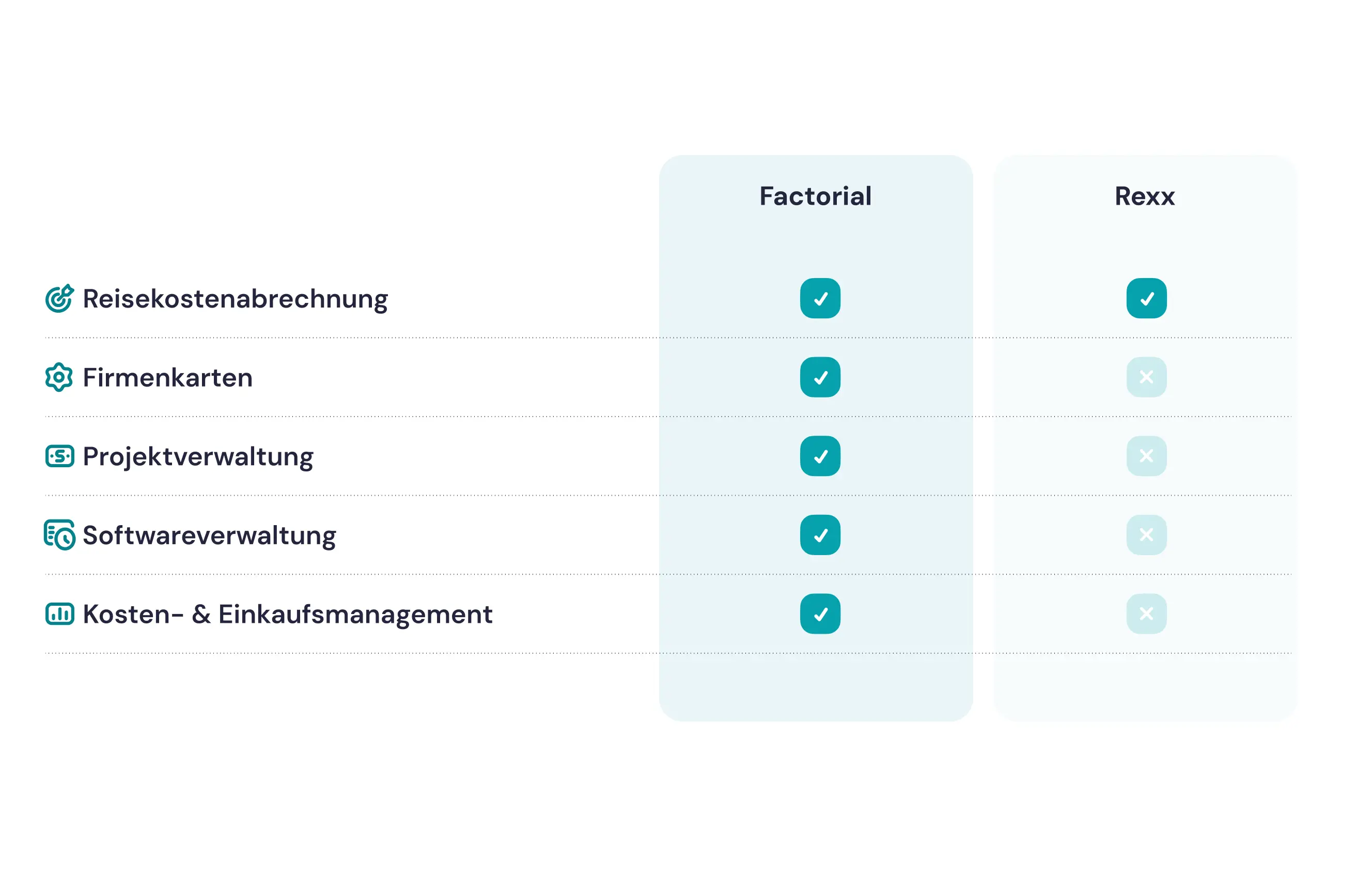
Task: Click the Firmenkarten feature label
Action: point(167,377)
